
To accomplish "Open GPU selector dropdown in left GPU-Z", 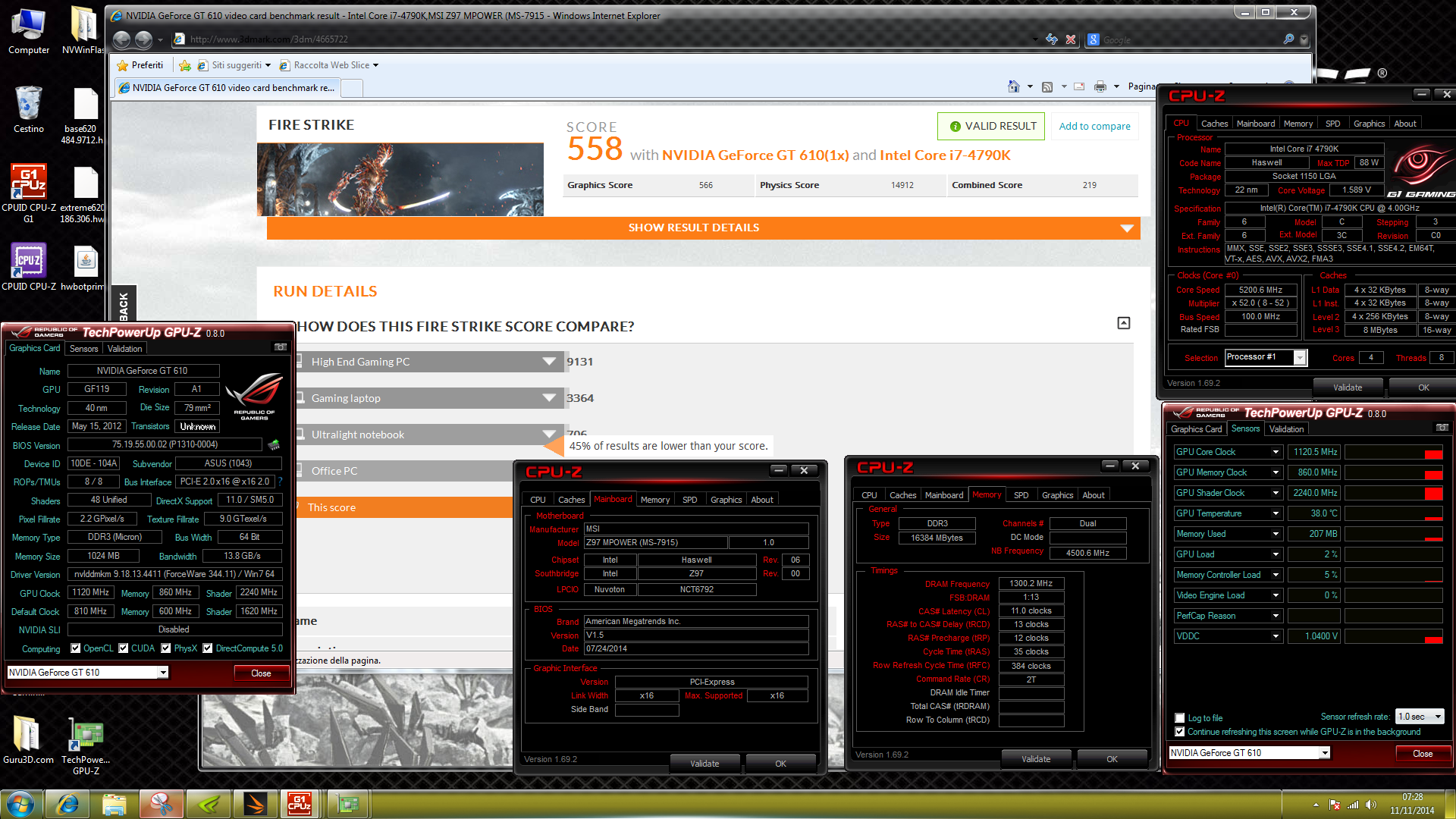I will (87, 673).
